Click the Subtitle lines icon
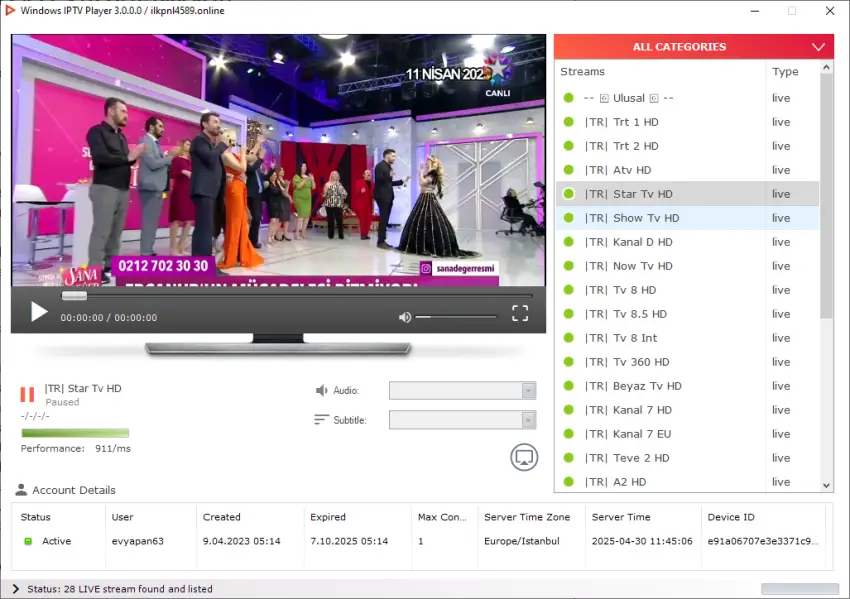The height and width of the screenshot is (599, 850). coord(321,420)
